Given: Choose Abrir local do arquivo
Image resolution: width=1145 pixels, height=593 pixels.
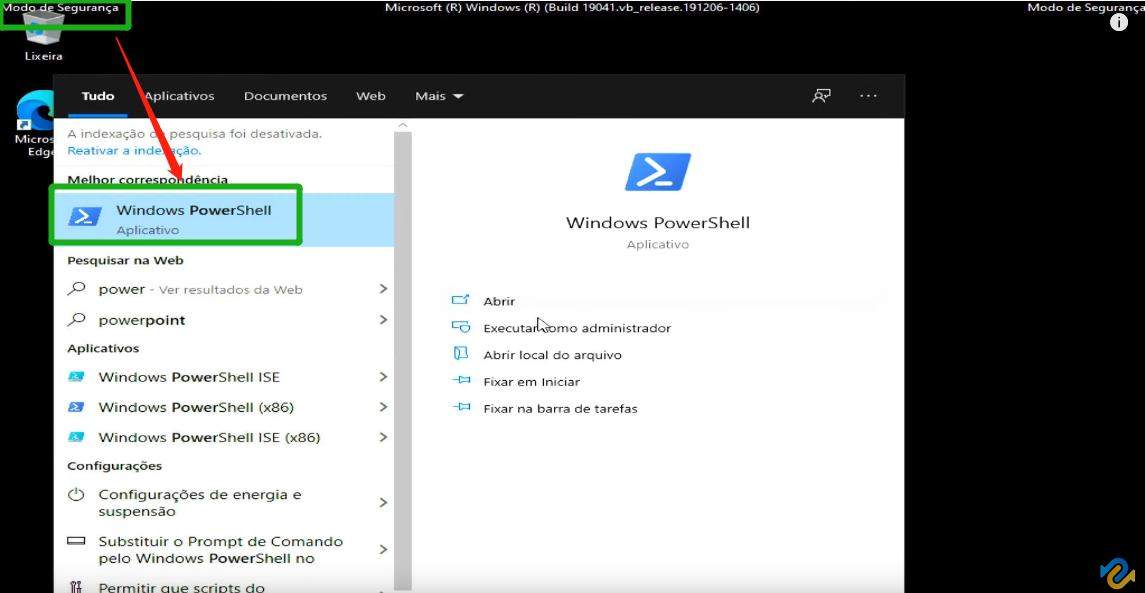Looking at the screenshot, I should pyautogui.click(x=552, y=355).
